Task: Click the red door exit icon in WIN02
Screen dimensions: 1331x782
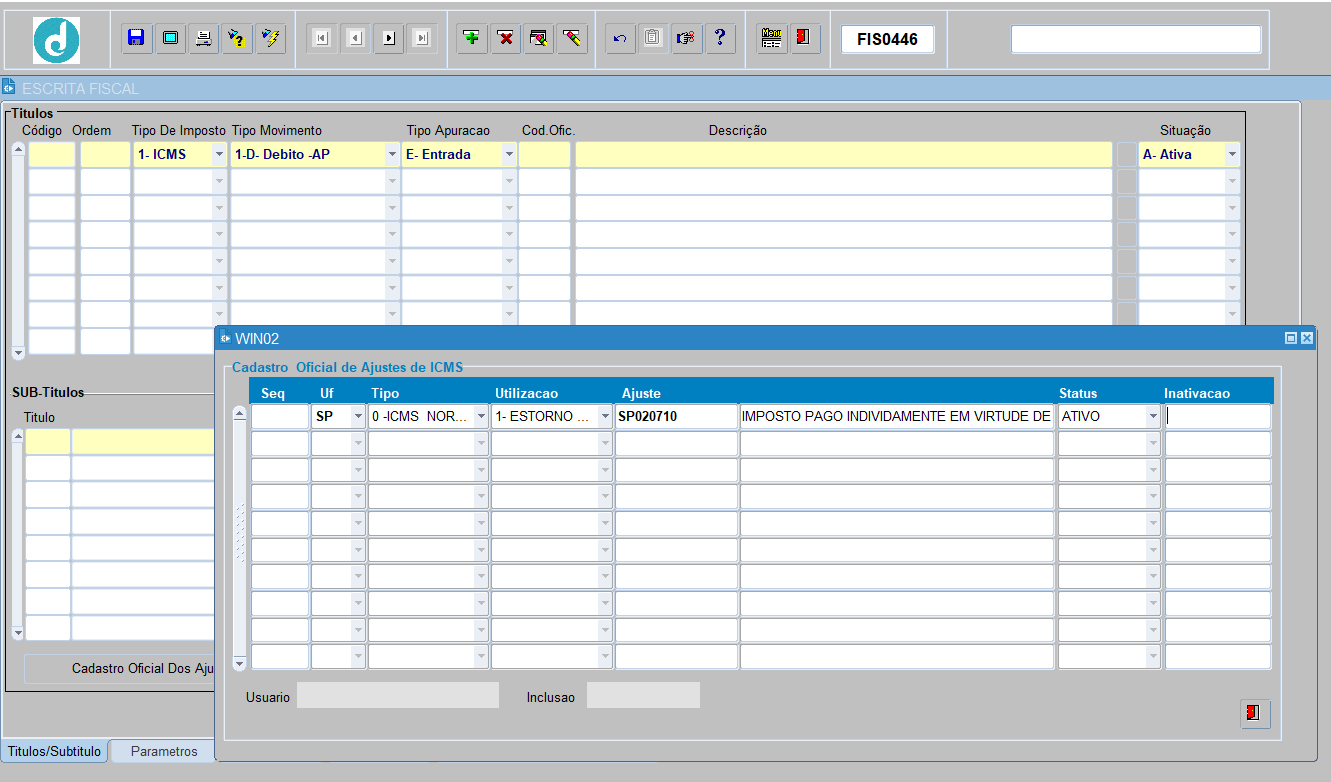Action: coord(1255,714)
